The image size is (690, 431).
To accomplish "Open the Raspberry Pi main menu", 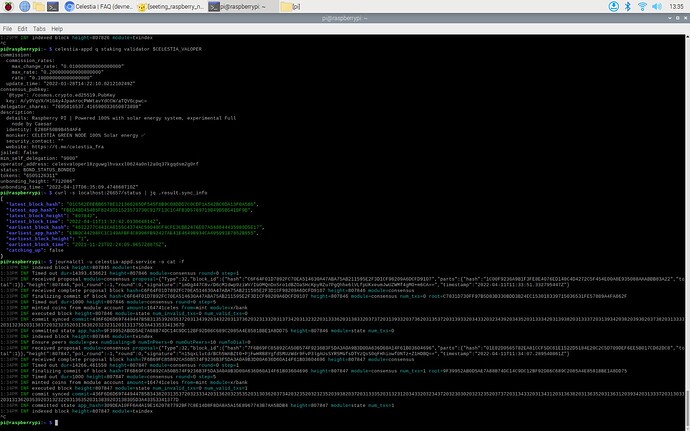I will (x=8, y=6).
